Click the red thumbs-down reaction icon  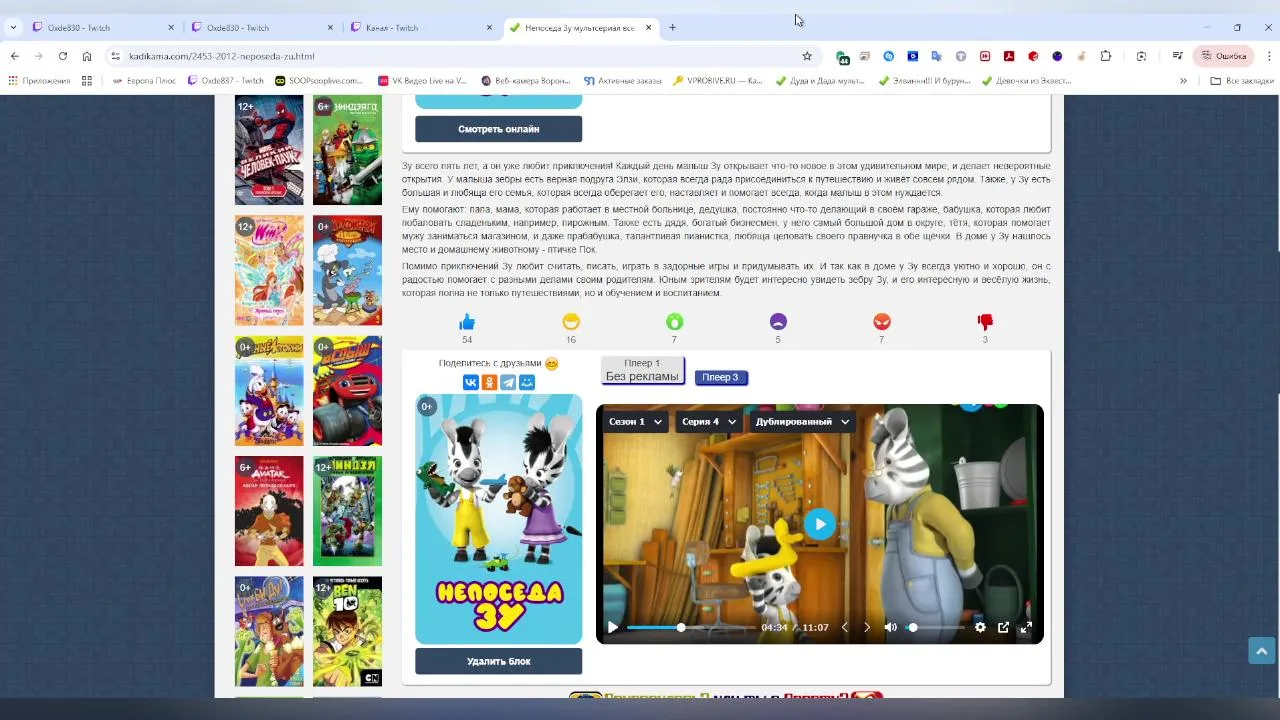coord(985,322)
